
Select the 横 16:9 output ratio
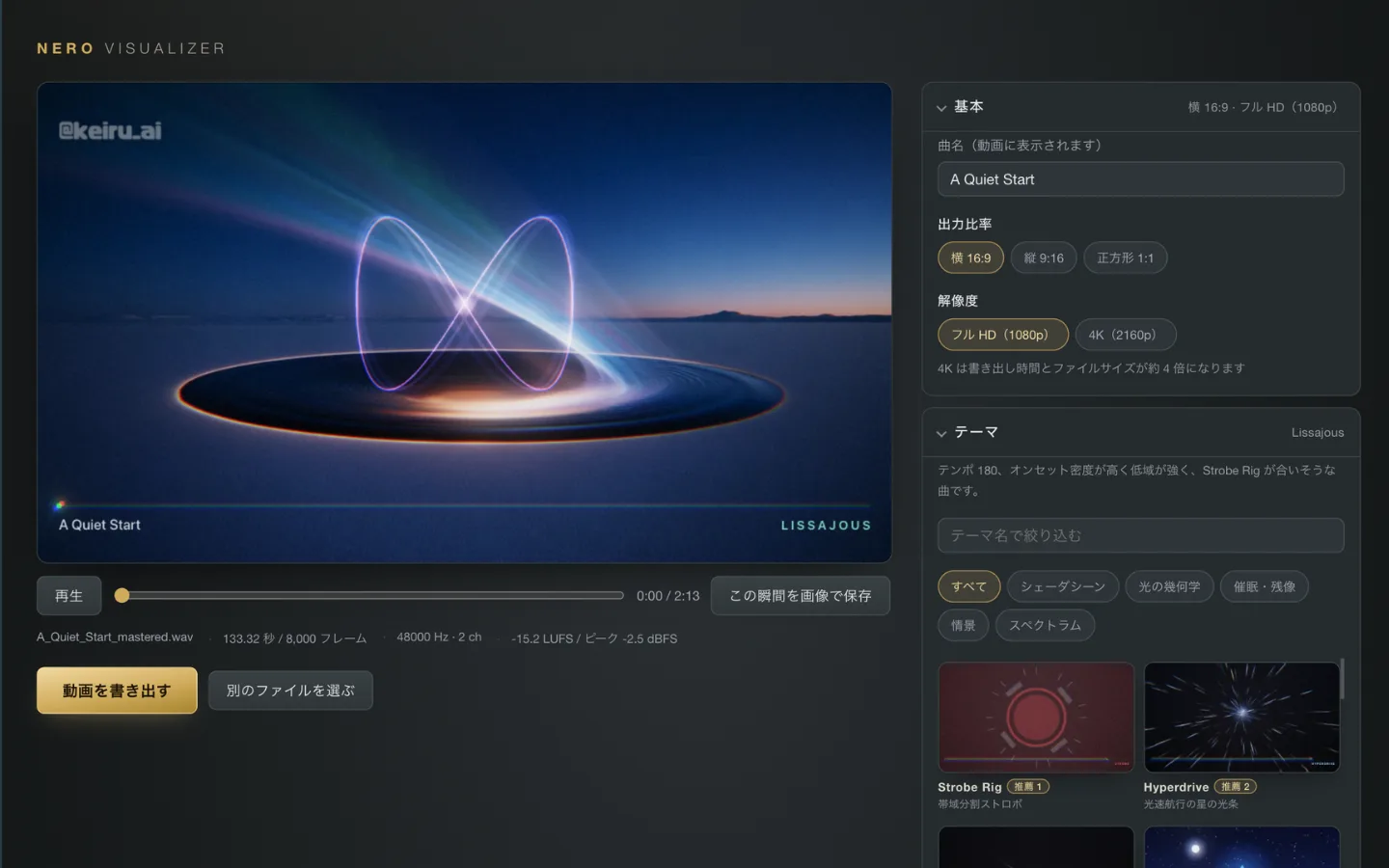pos(970,258)
